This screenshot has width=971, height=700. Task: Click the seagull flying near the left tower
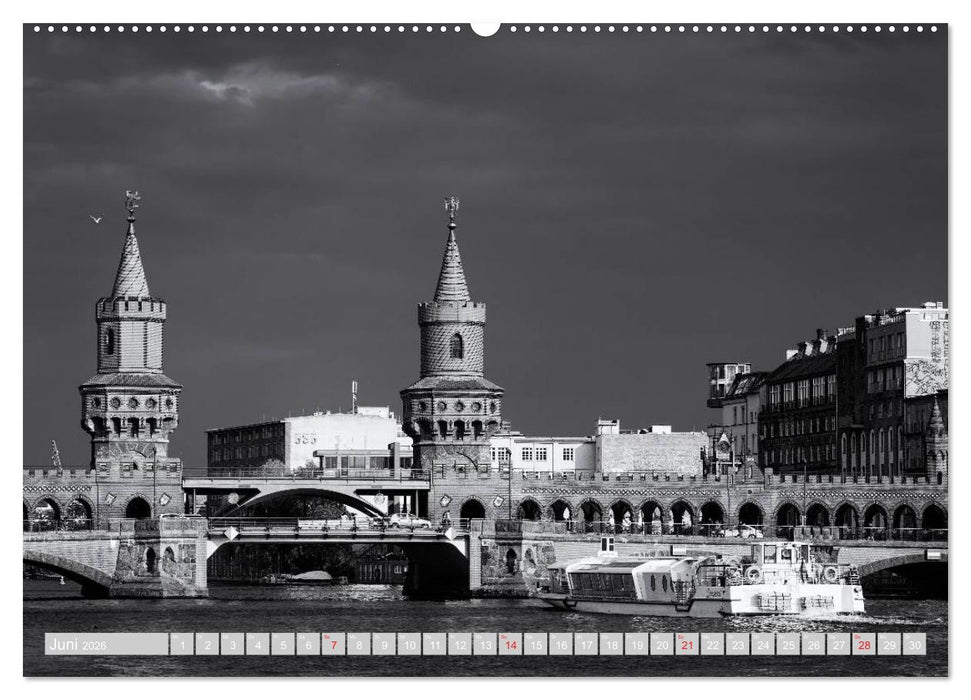click(x=95, y=215)
